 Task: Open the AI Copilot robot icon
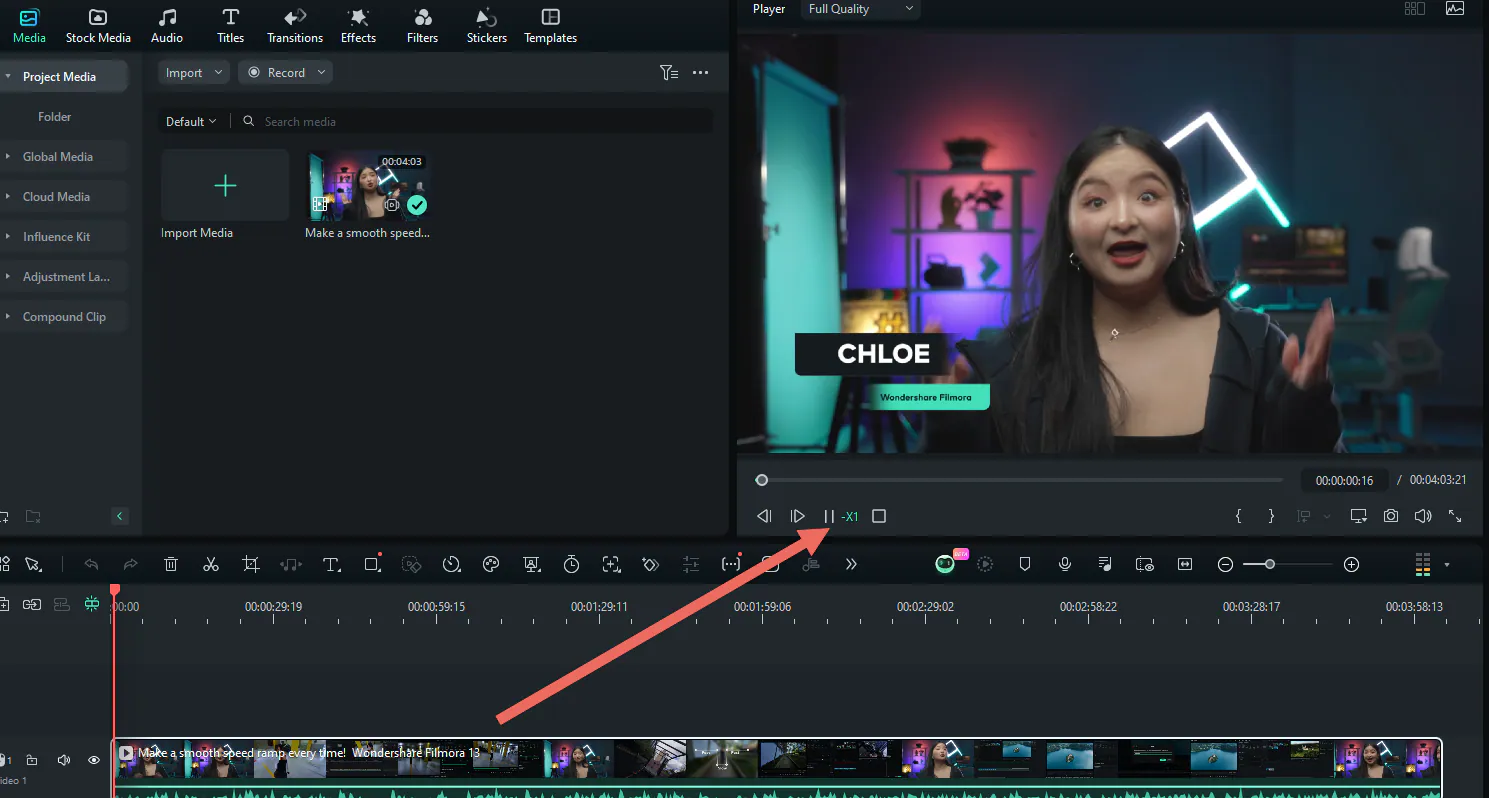click(x=945, y=564)
